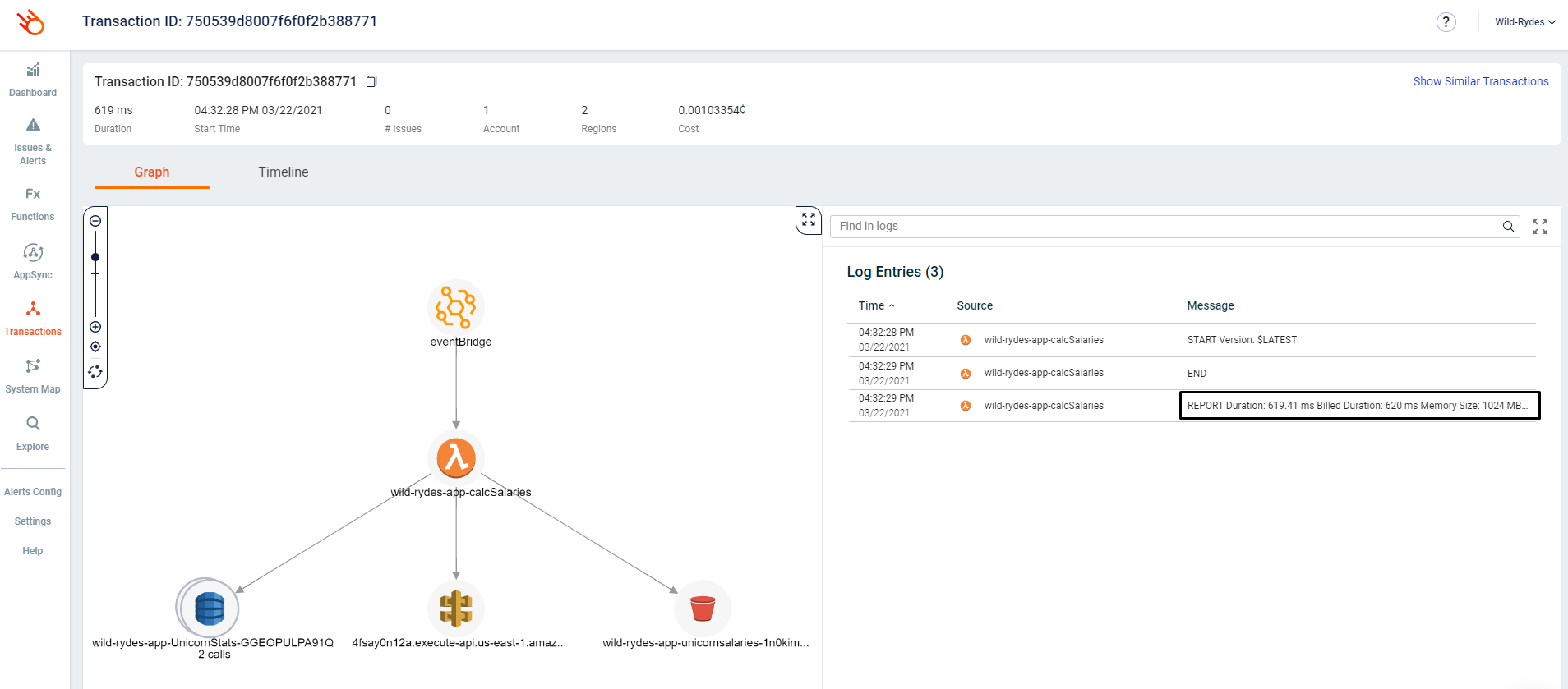The height and width of the screenshot is (689, 1568).
Task: Open the START Version: $LATEST log entry
Action: [1242, 340]
